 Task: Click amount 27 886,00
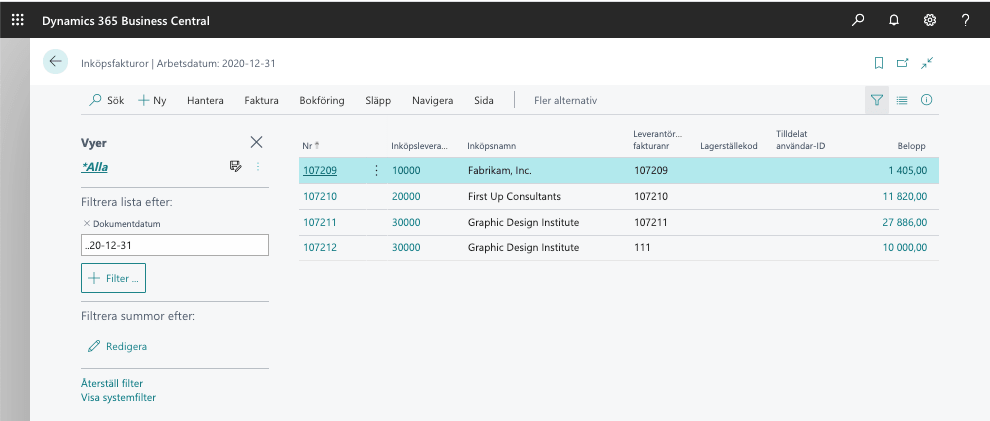tap(905, 222)
